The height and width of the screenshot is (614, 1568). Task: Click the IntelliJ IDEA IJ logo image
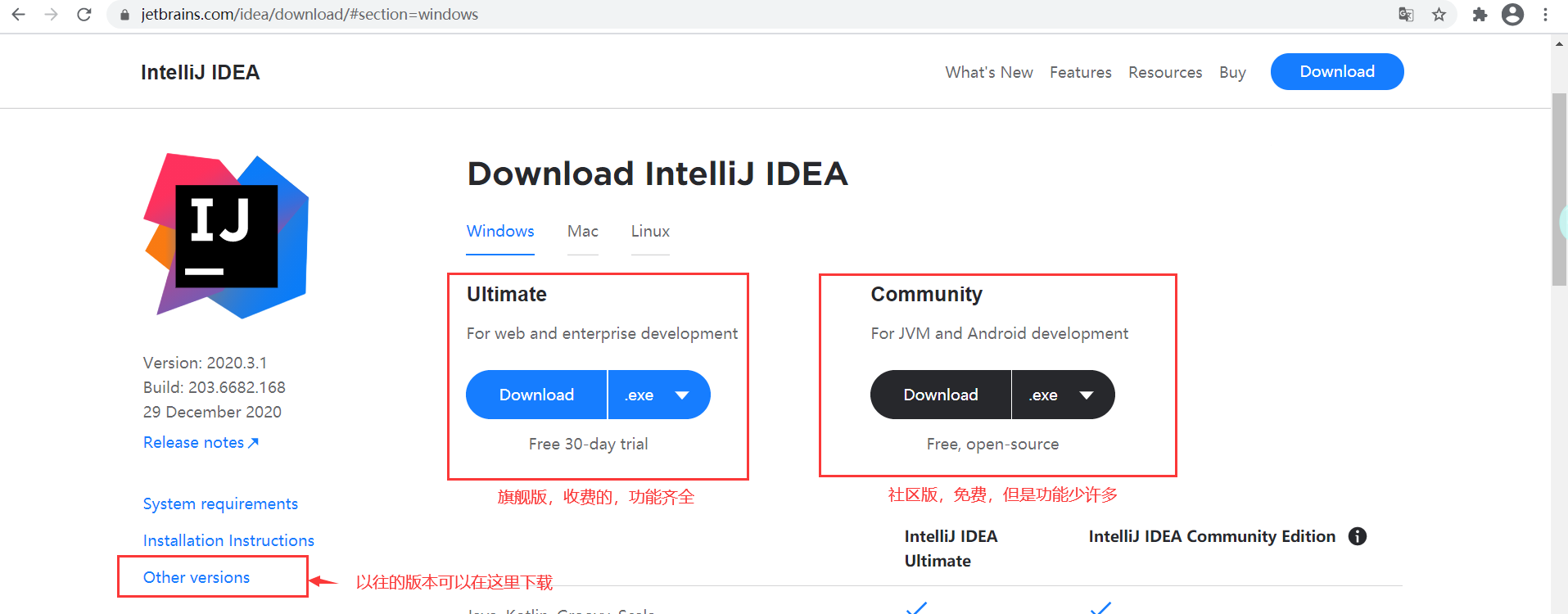[227, 236]
